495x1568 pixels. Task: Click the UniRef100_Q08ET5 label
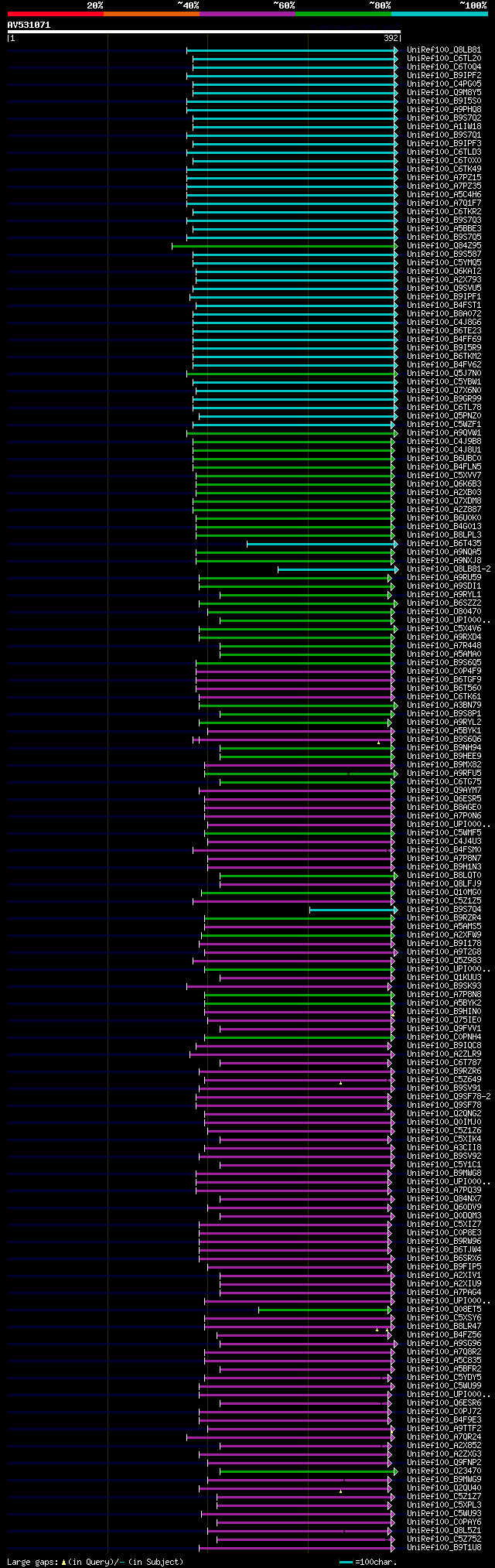444,1310
